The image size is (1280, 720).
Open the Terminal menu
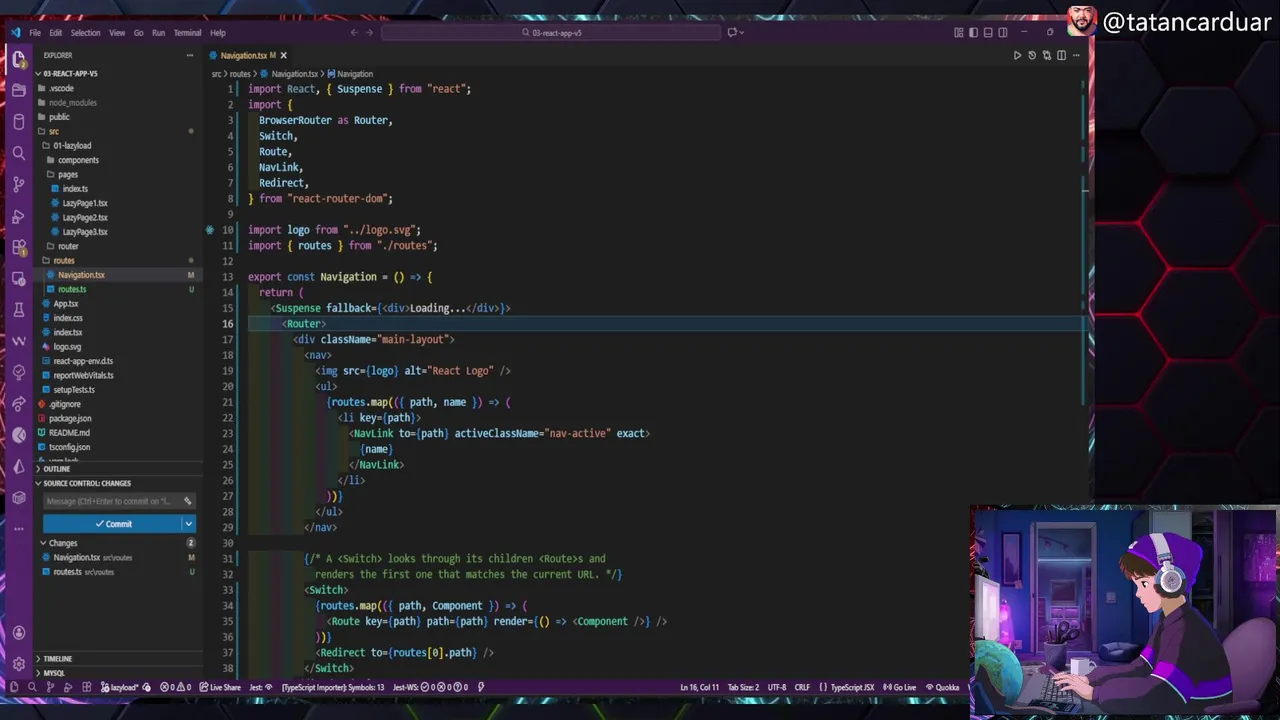click(187, 33)
